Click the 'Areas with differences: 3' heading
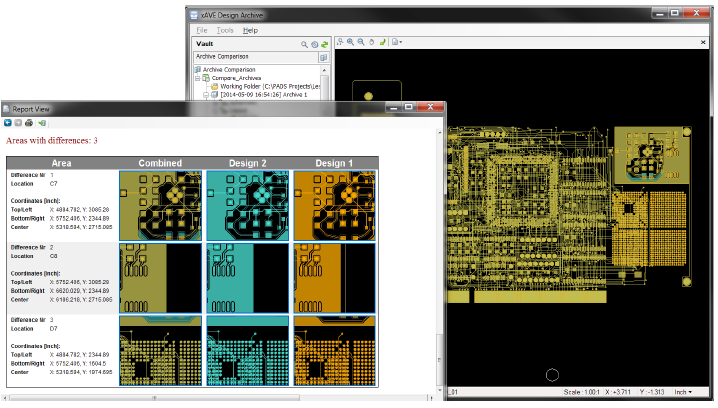The image size is (718, 408). coord(52,141)
